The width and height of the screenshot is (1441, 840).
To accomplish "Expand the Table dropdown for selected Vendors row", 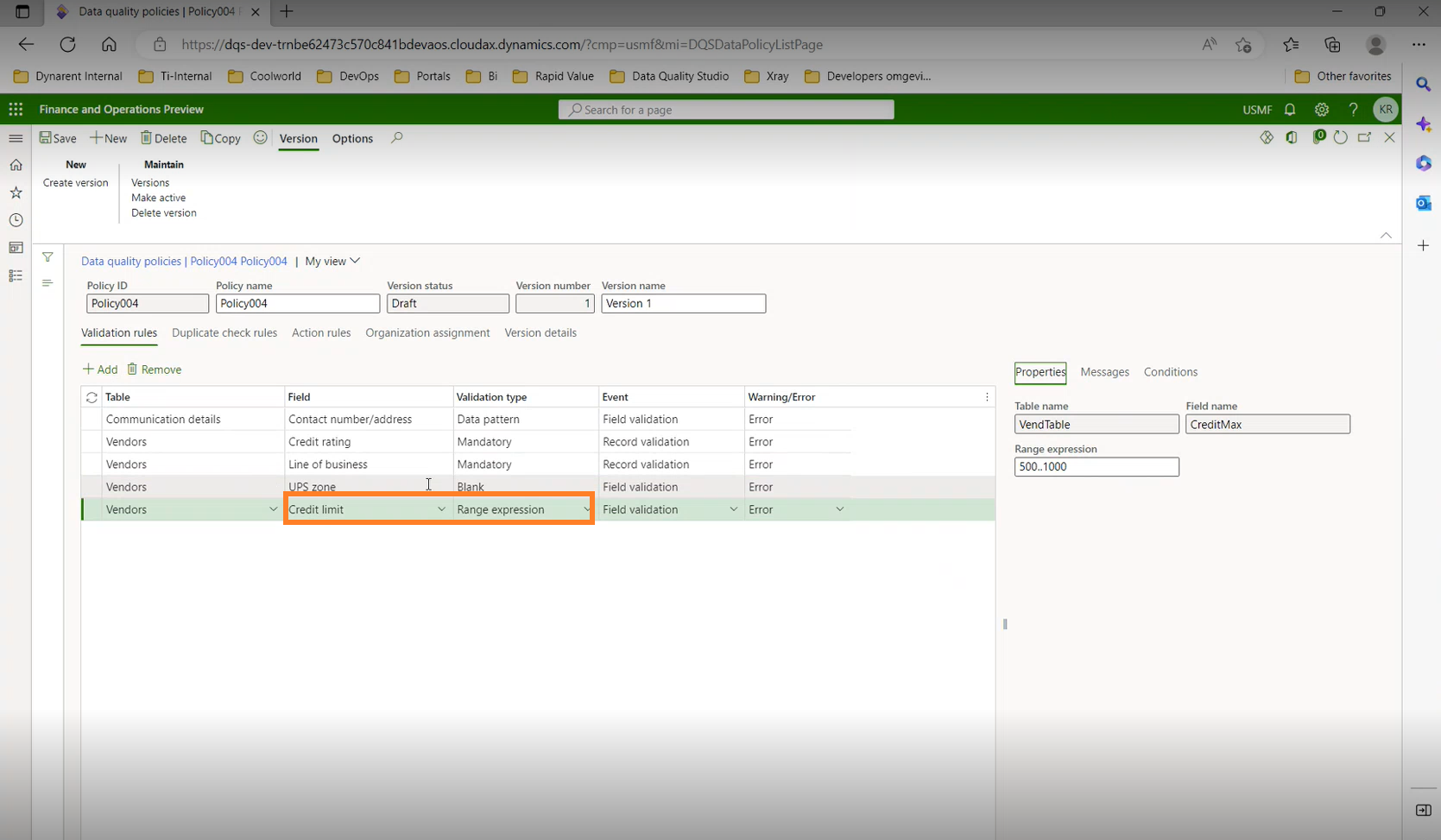I will (274, 509).
